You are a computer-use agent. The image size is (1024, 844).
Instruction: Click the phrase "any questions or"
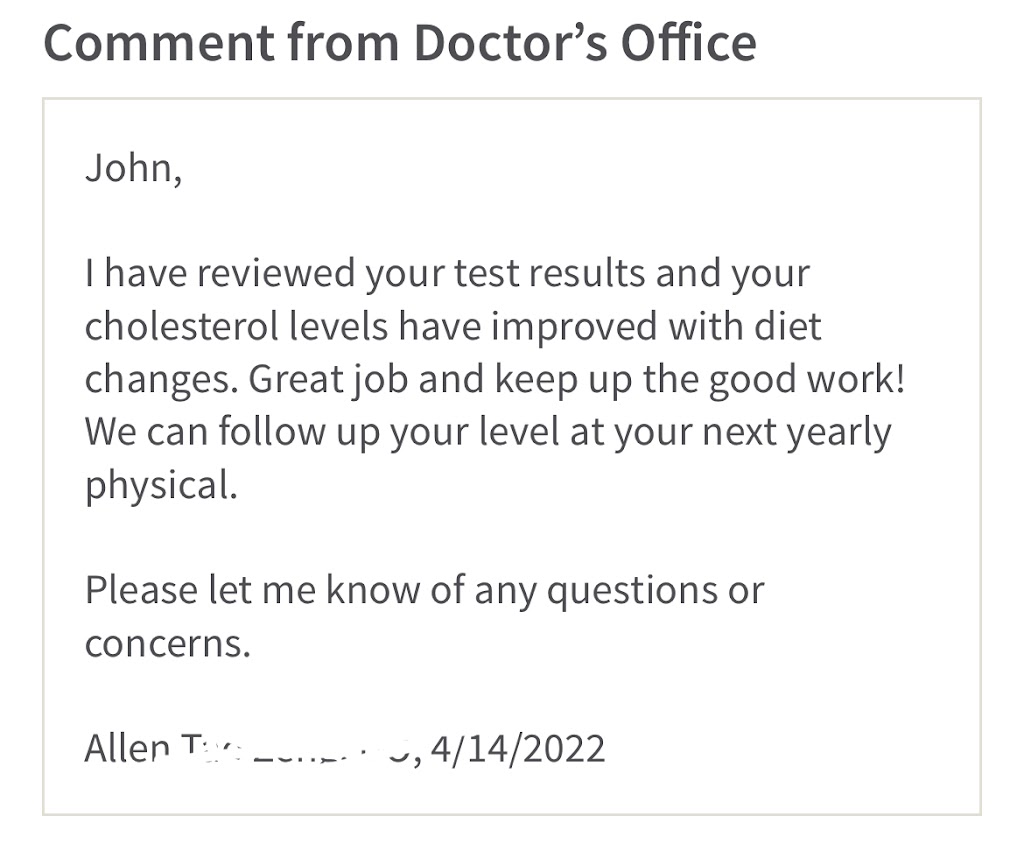tap(619, 590)
